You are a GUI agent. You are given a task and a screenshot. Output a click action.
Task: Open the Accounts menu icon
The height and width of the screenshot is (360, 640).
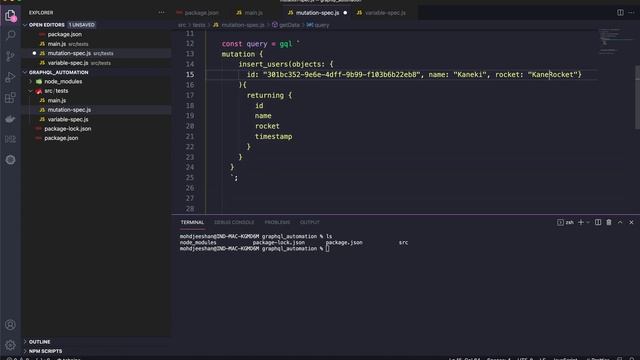pyautogui.click(x=10, y=325)
